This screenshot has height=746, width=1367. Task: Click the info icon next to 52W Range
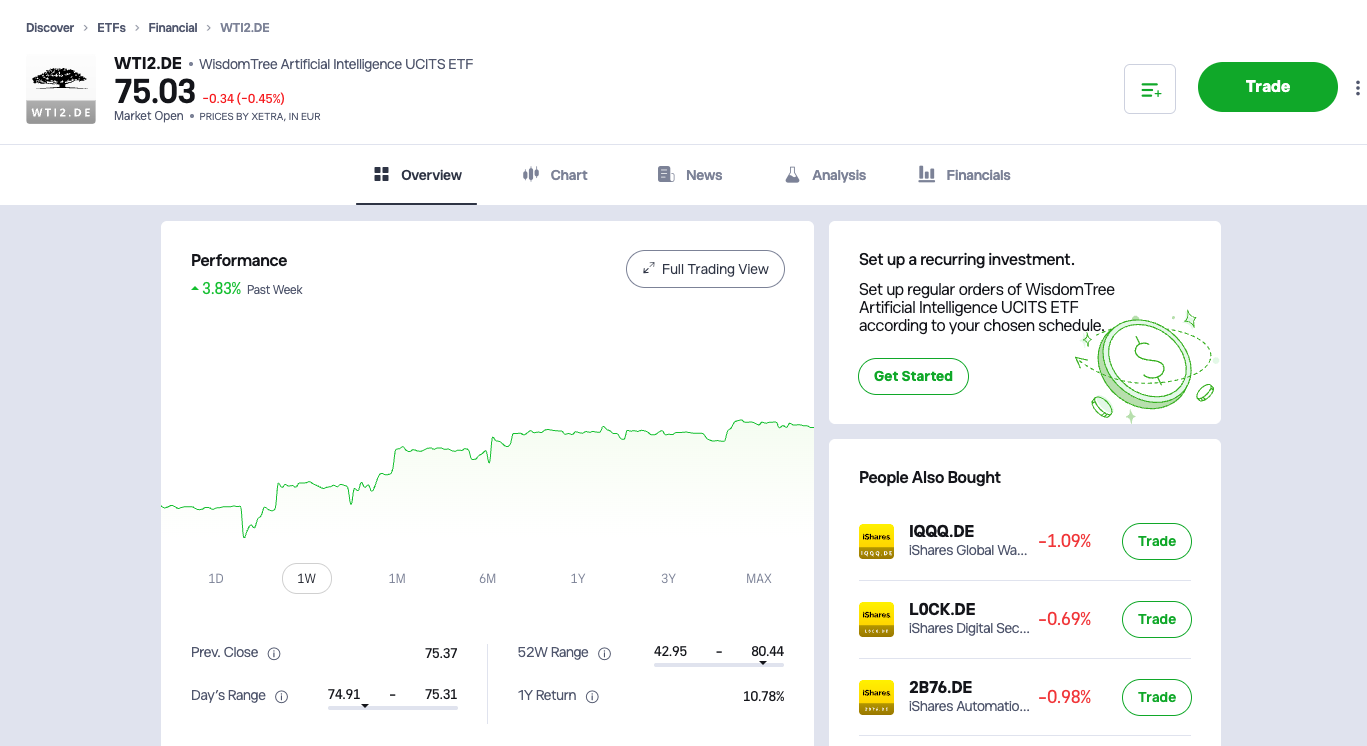(605, 652)
